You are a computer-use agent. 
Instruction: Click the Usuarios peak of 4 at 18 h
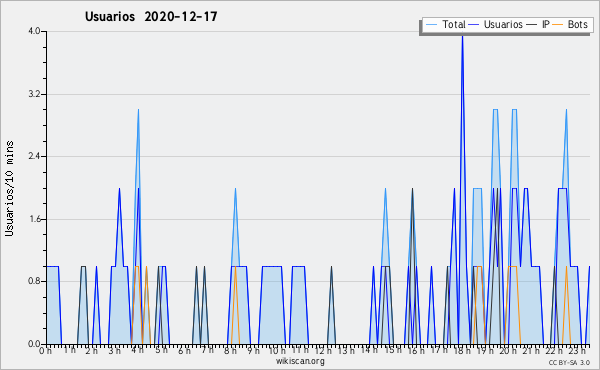(462, 36)
